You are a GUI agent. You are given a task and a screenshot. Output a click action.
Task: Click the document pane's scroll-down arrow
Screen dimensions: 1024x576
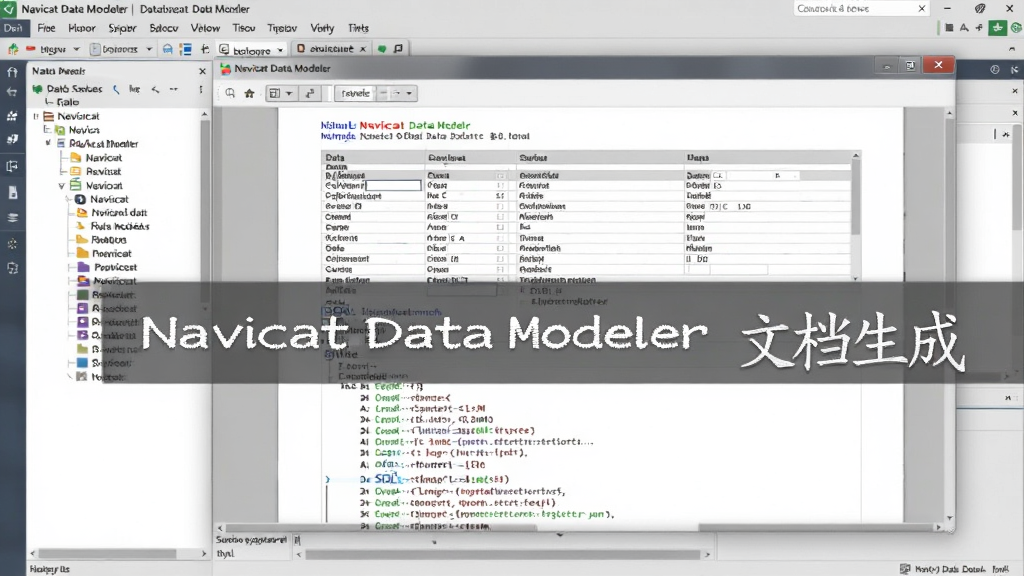(950, 517)
